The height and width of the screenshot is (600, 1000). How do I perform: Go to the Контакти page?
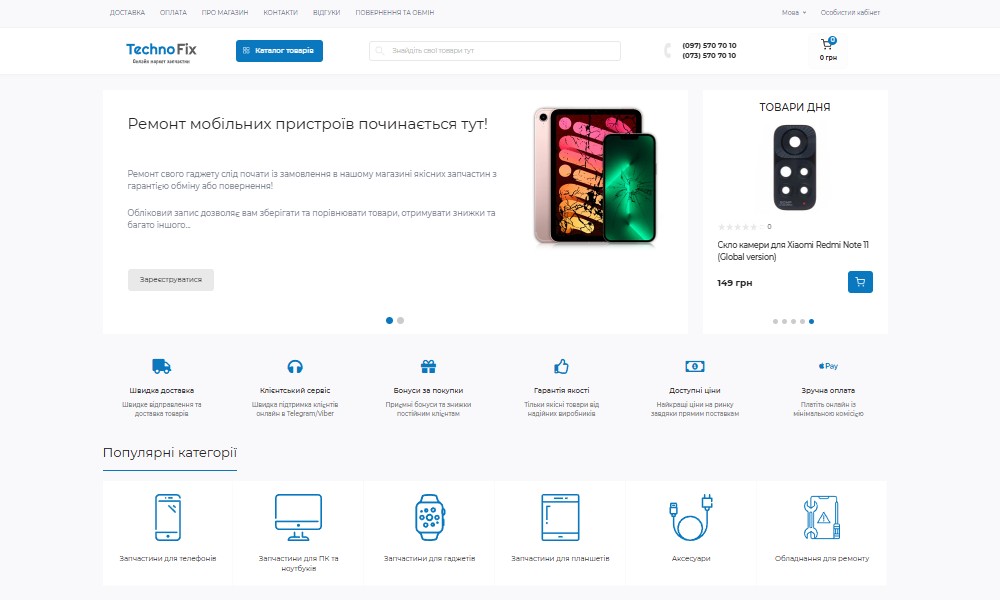(x=281, y=12)
